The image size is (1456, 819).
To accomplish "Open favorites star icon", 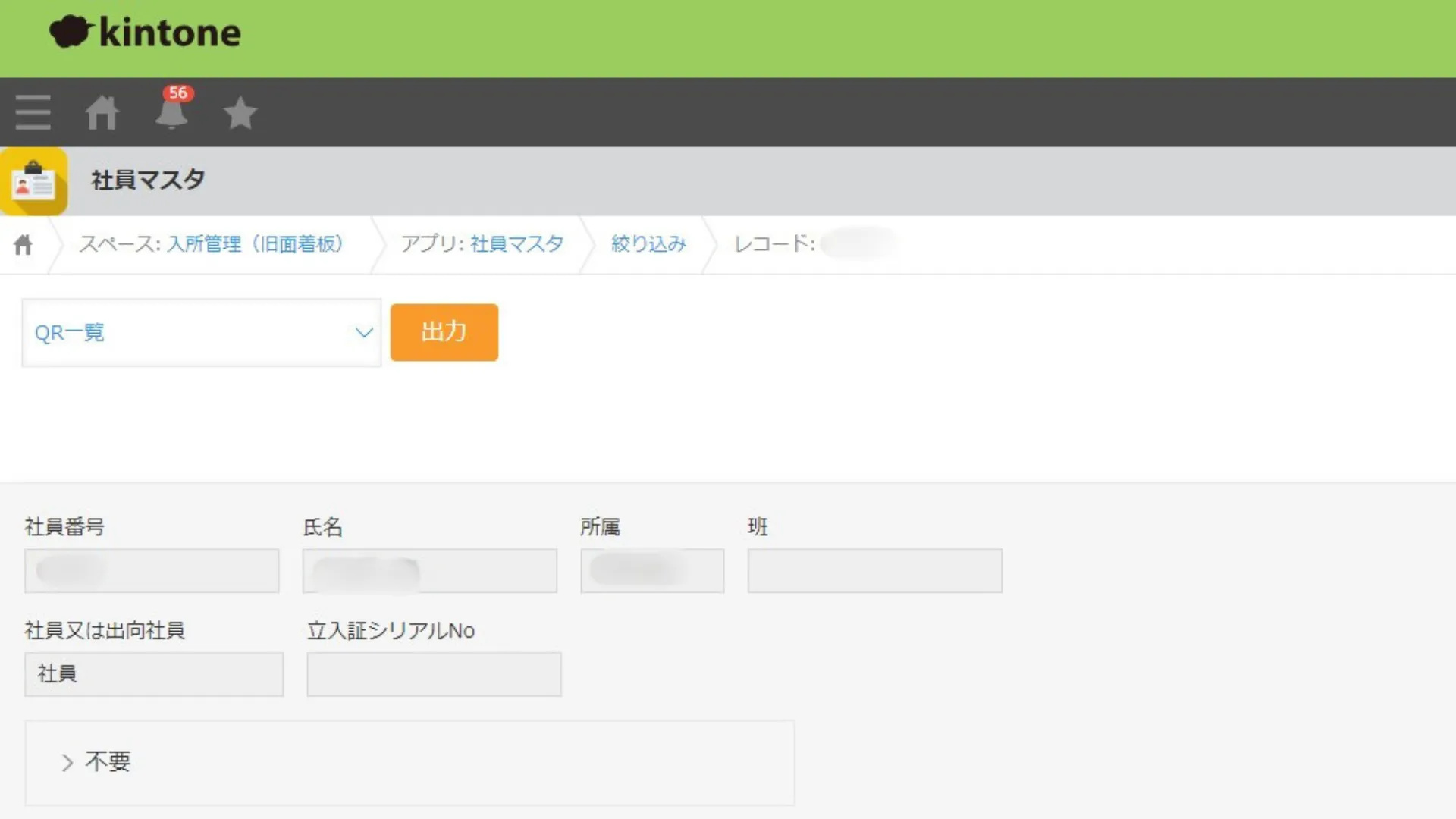I will pyautogui.click(x=240, y=113).
